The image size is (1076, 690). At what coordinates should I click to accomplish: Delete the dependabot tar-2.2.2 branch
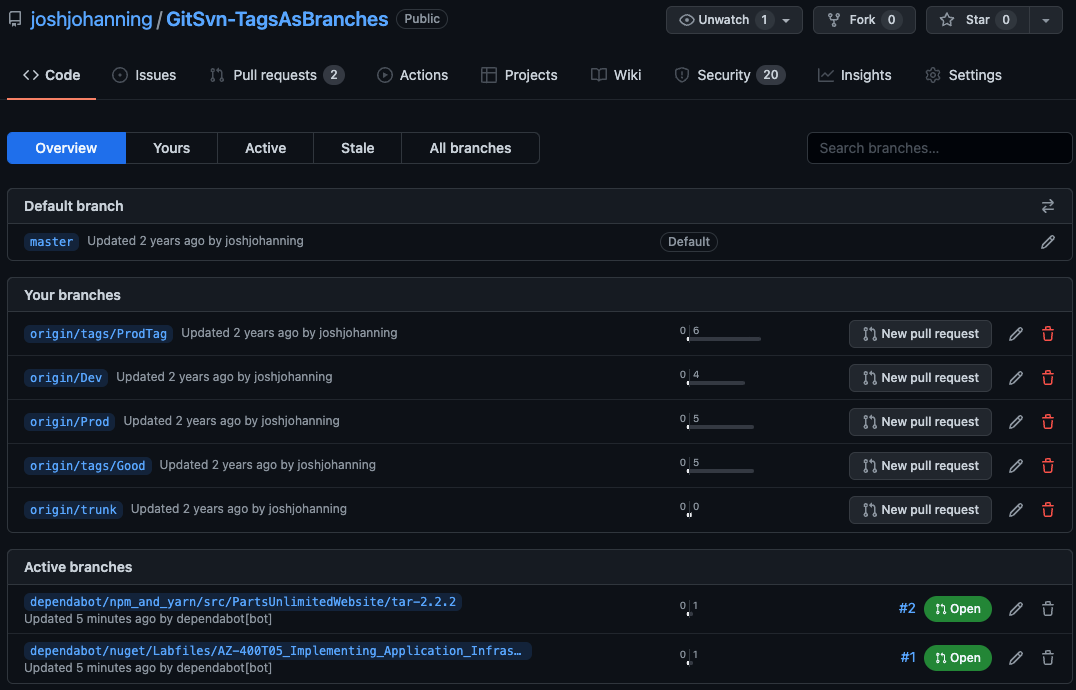[x=1047, y=608]
